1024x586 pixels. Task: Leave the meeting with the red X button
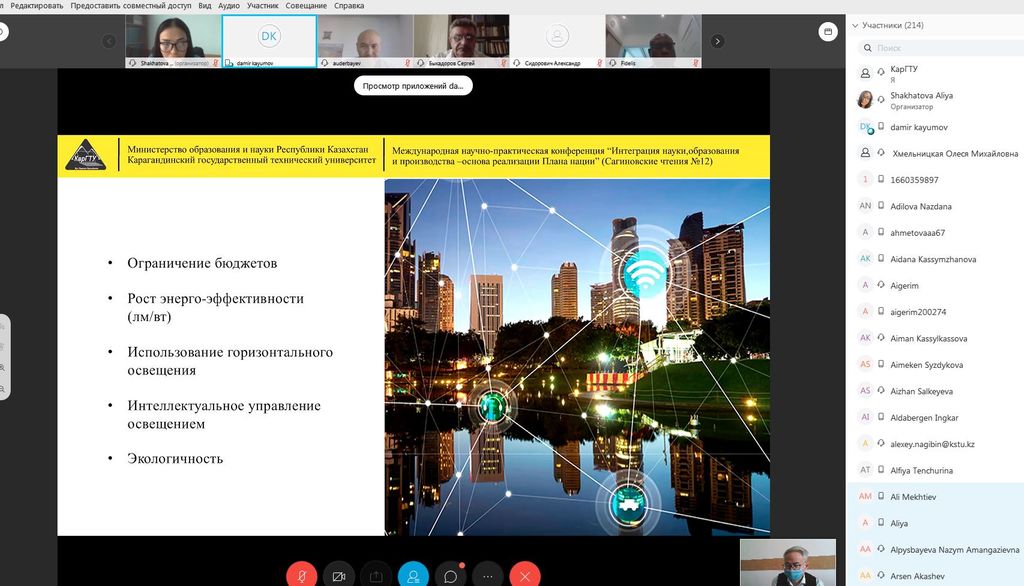[x=525, y=576]
